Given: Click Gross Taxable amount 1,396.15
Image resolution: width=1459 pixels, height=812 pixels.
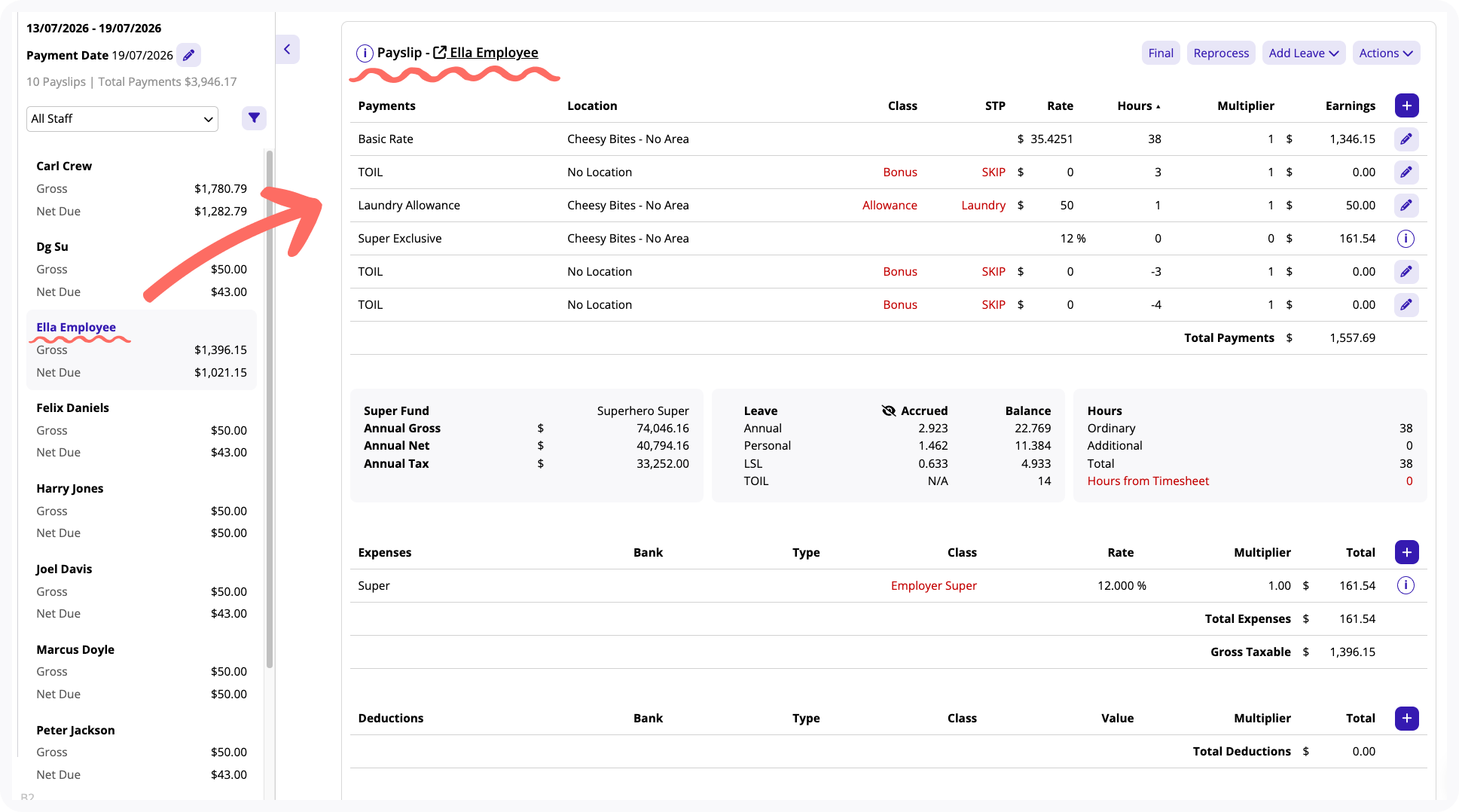Looking at the screenshot, I should 1352,652.
